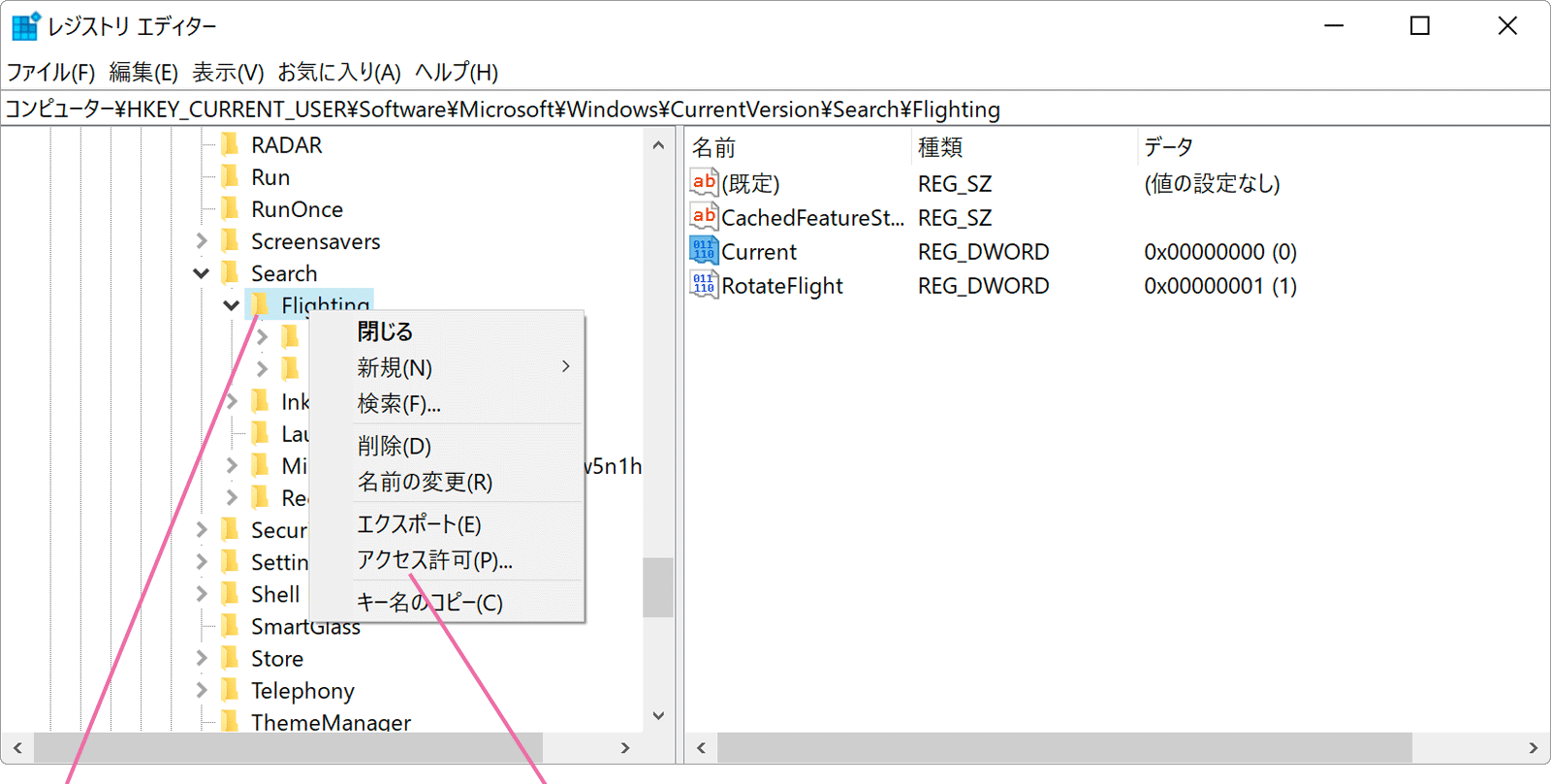This screenshot has height=784, width=1551.
Task: Click the Run folder icon
Action: click(230, 176)
